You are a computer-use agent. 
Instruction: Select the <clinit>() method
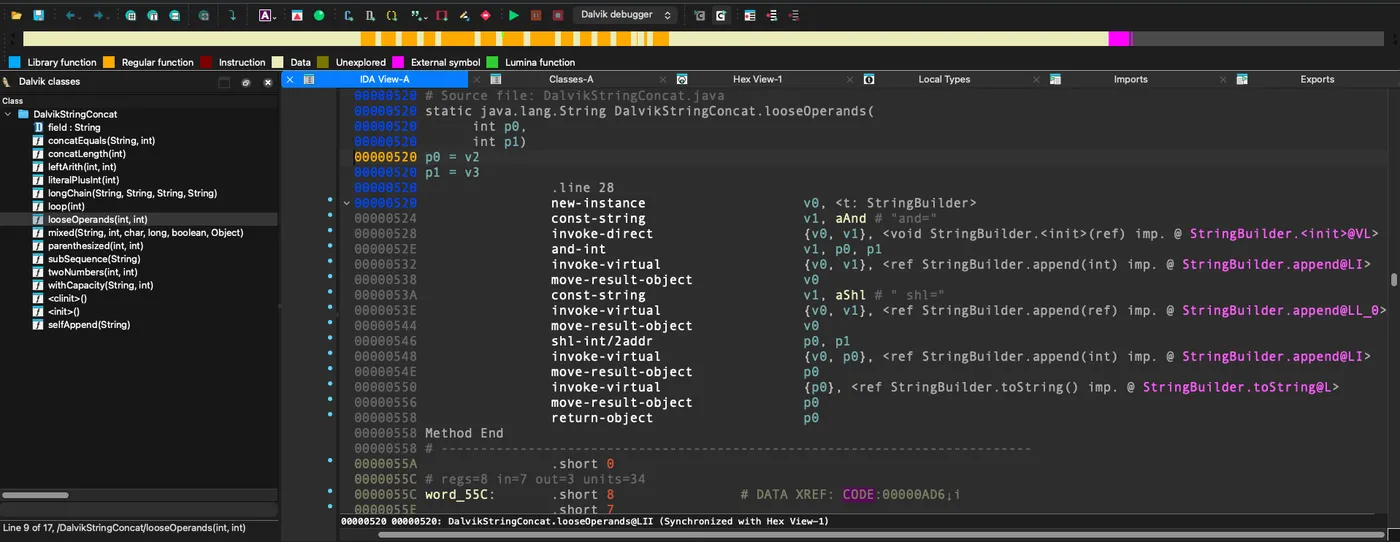pos(68,298)
